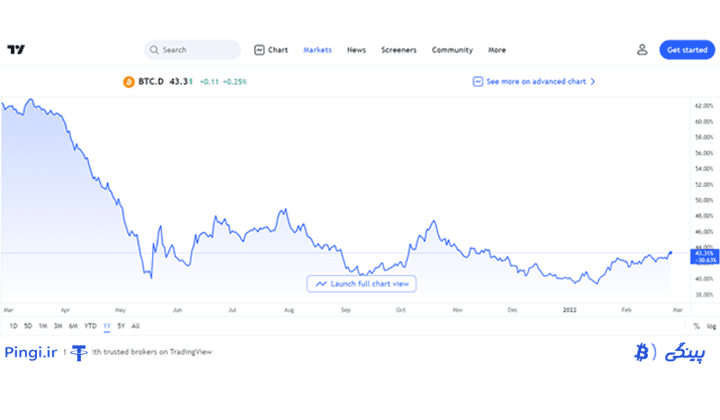
Task: Click the 43.31 price value
Action: tap(181, 81)
